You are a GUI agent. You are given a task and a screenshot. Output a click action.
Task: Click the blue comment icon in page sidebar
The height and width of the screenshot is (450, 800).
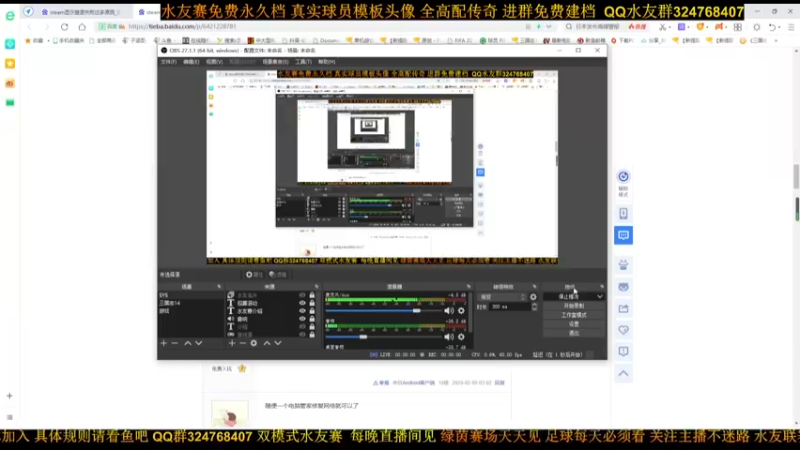[x=623, y=235]
